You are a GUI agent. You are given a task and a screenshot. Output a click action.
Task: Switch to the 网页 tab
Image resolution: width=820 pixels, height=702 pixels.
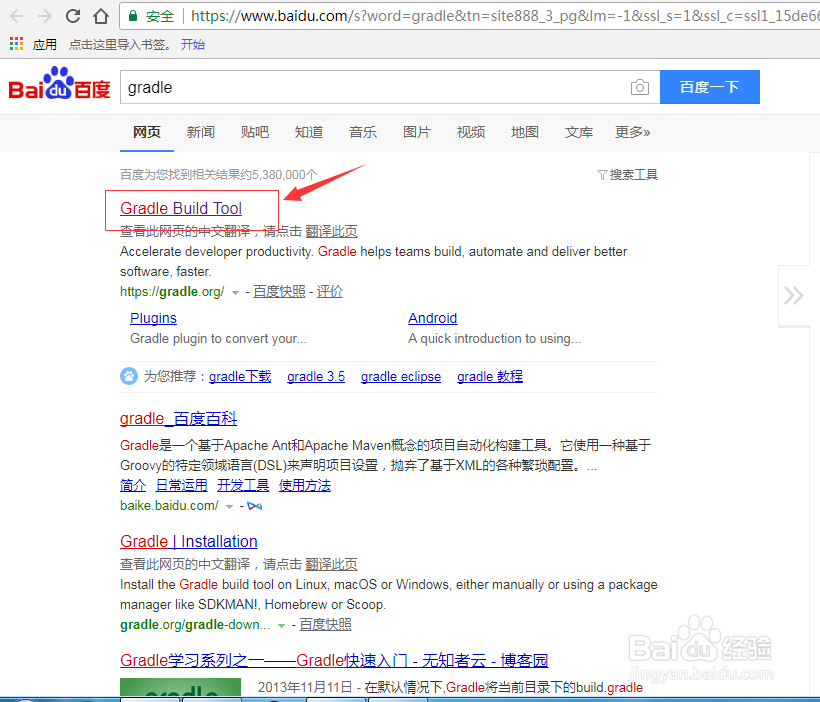pos(147,132)
